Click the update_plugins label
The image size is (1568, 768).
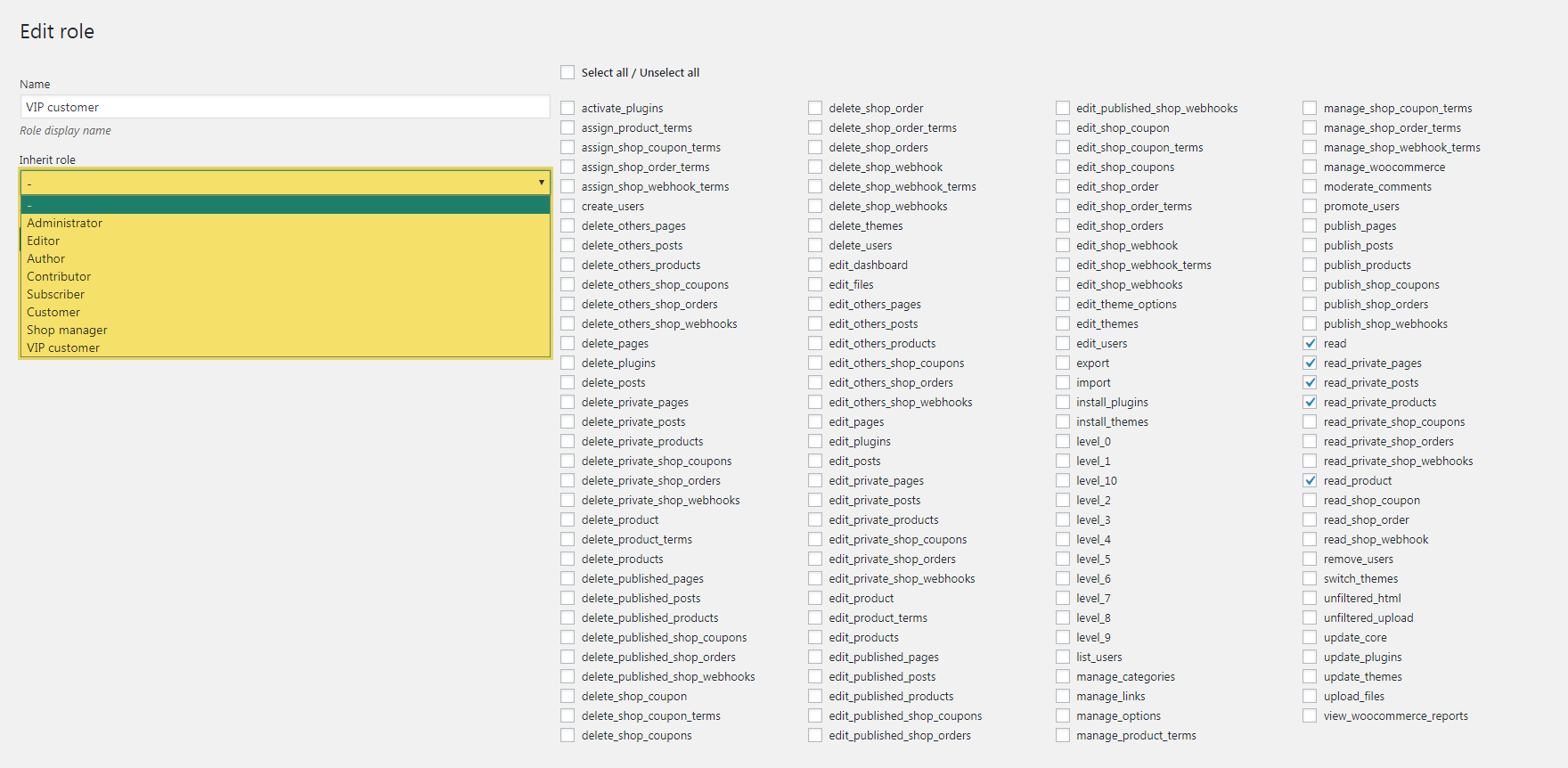(1362, 658)
